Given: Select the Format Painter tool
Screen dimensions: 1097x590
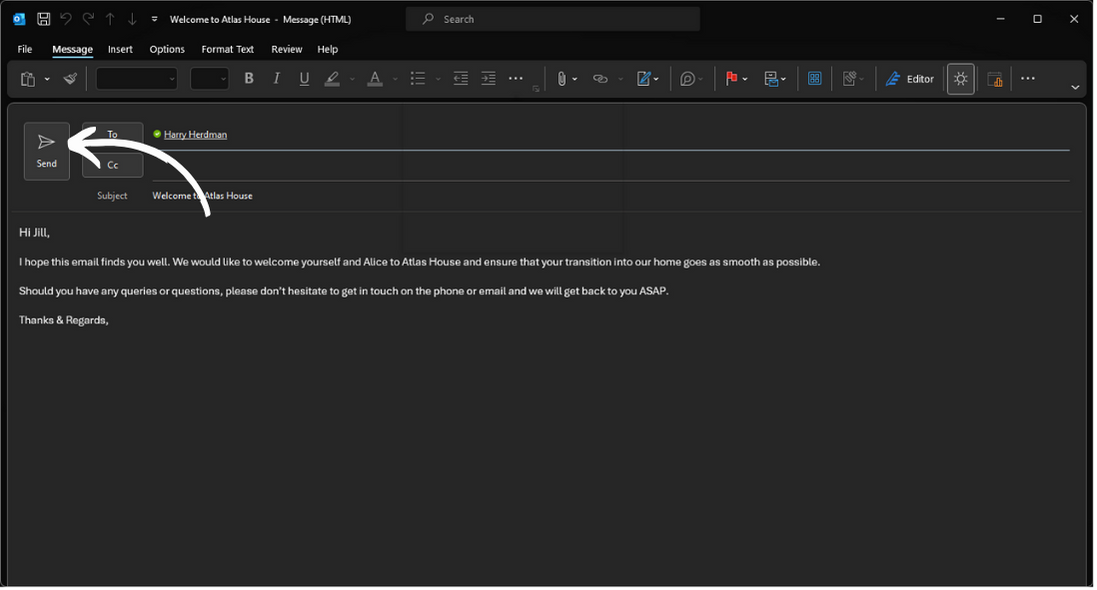Looking at the screenshot, I should [x=70, y=79].
